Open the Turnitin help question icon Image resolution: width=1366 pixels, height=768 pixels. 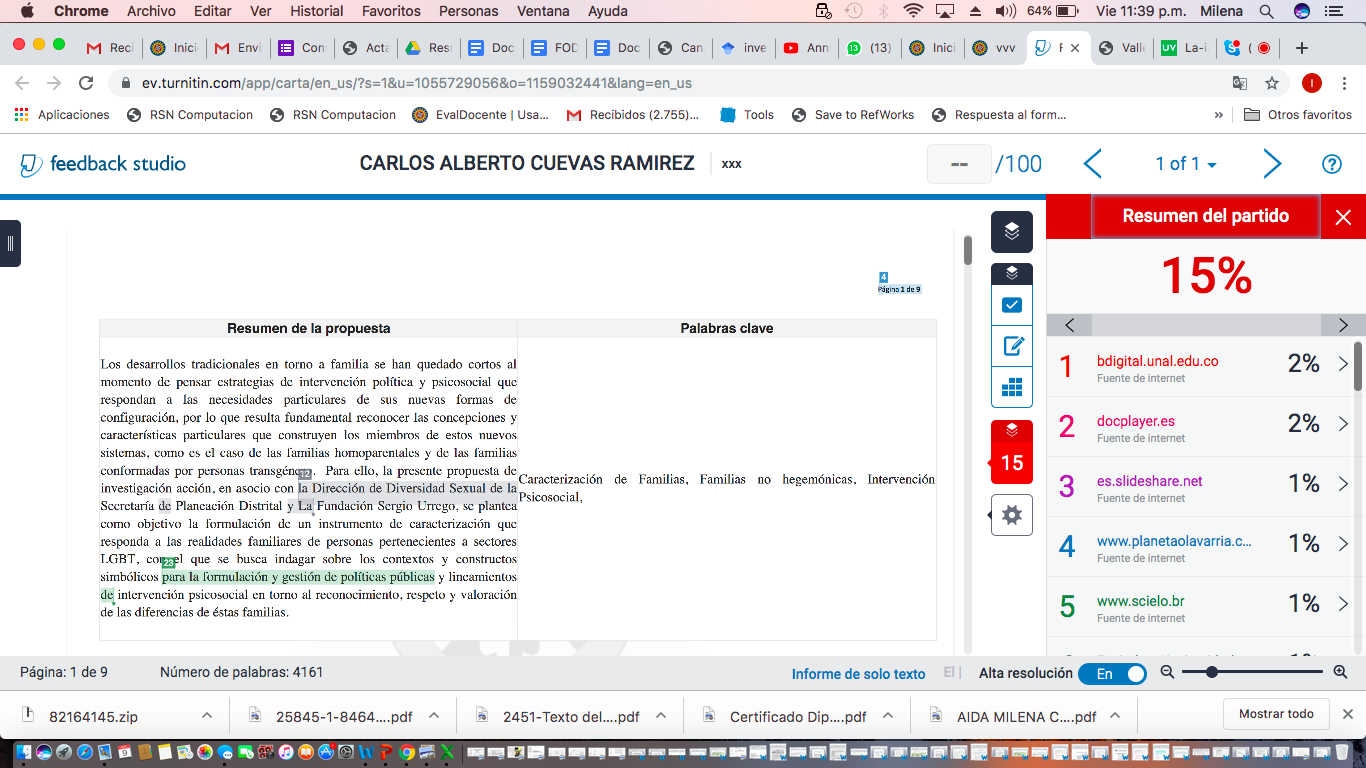[1331, 164]
